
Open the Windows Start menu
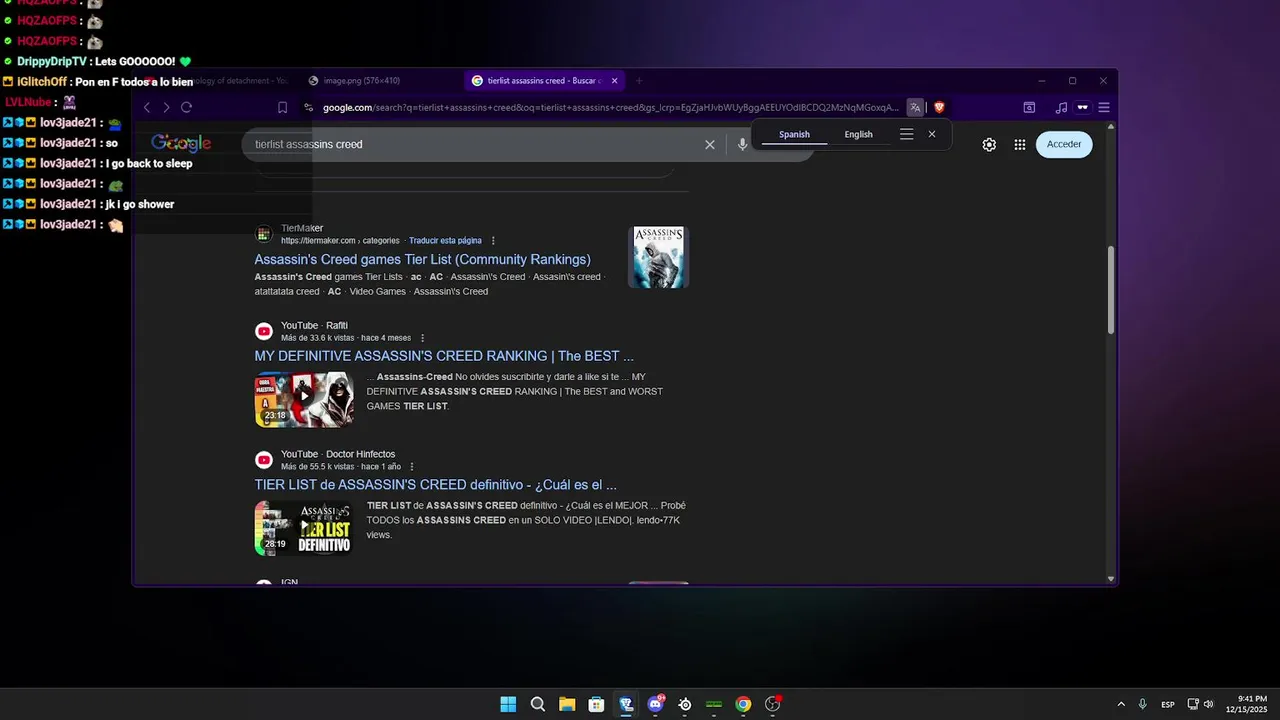coord(508,704)
